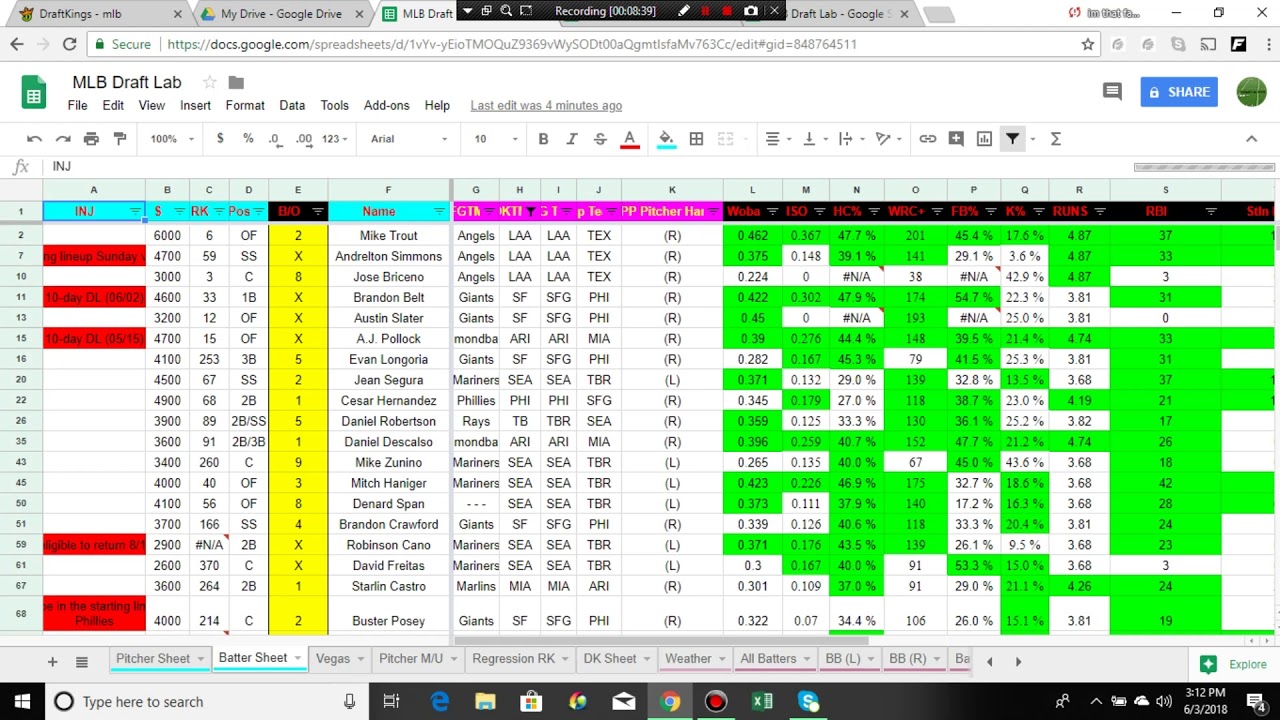Toggle the filter funnel button

1012,139
